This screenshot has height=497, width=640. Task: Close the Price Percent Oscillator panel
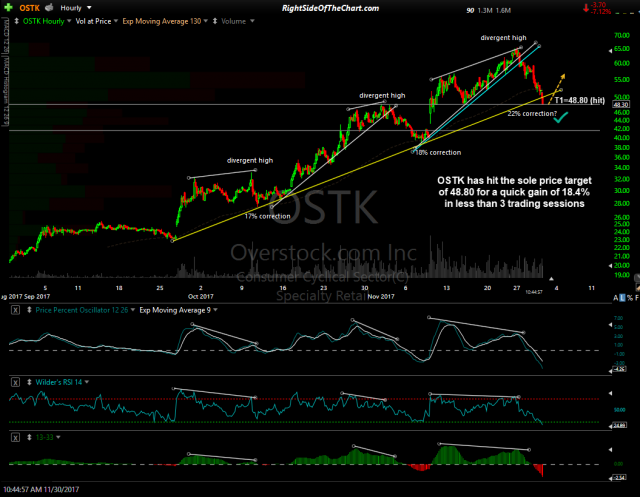tap(15, 311)
